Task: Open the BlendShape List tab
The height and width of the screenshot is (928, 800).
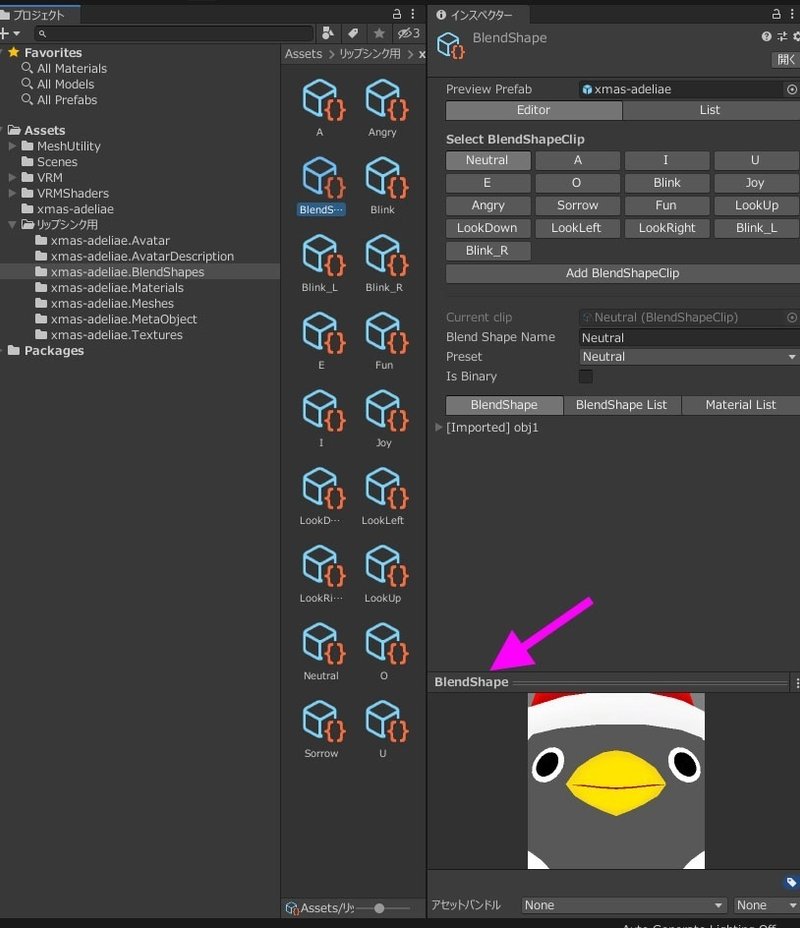Action: pyautogui.click(x=621, y=405)
